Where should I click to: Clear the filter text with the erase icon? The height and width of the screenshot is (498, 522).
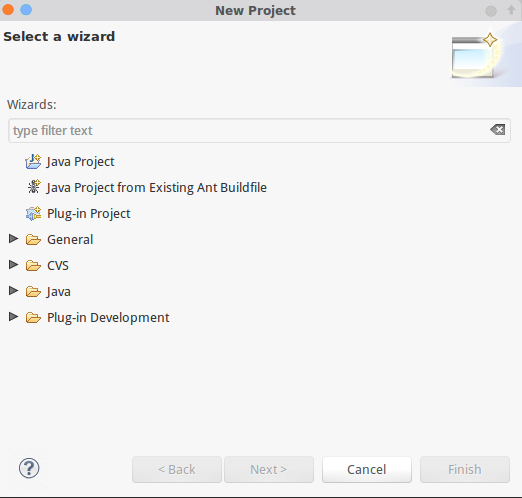pos(498,130)
